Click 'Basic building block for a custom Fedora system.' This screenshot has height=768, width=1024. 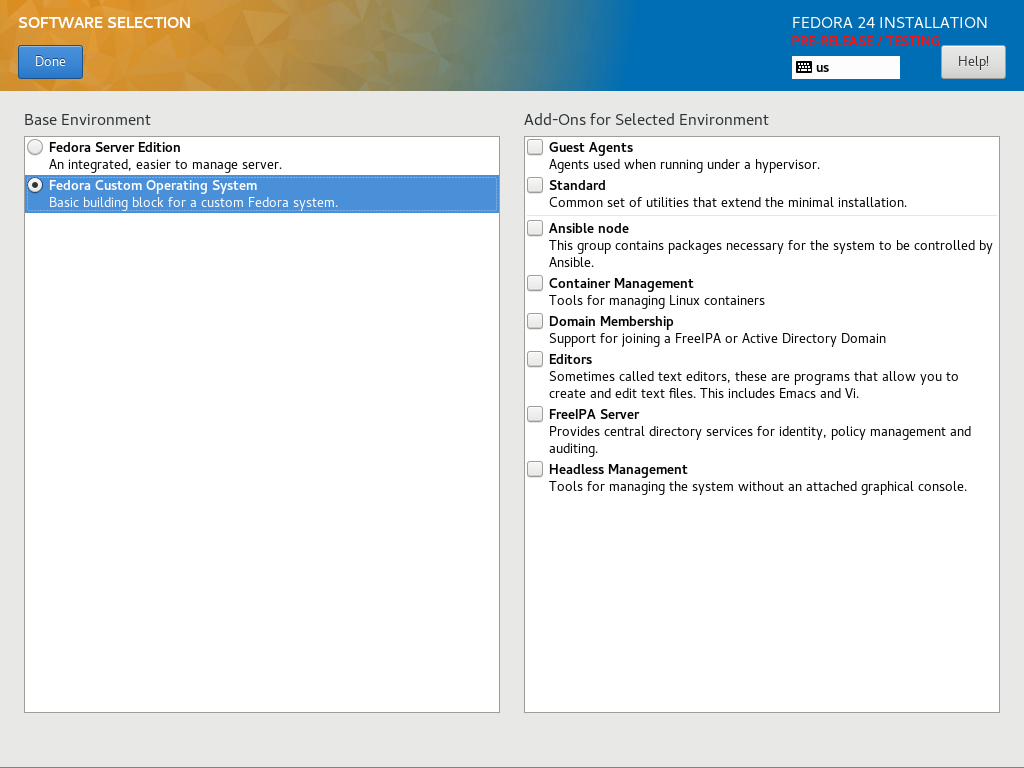point(193,202)
